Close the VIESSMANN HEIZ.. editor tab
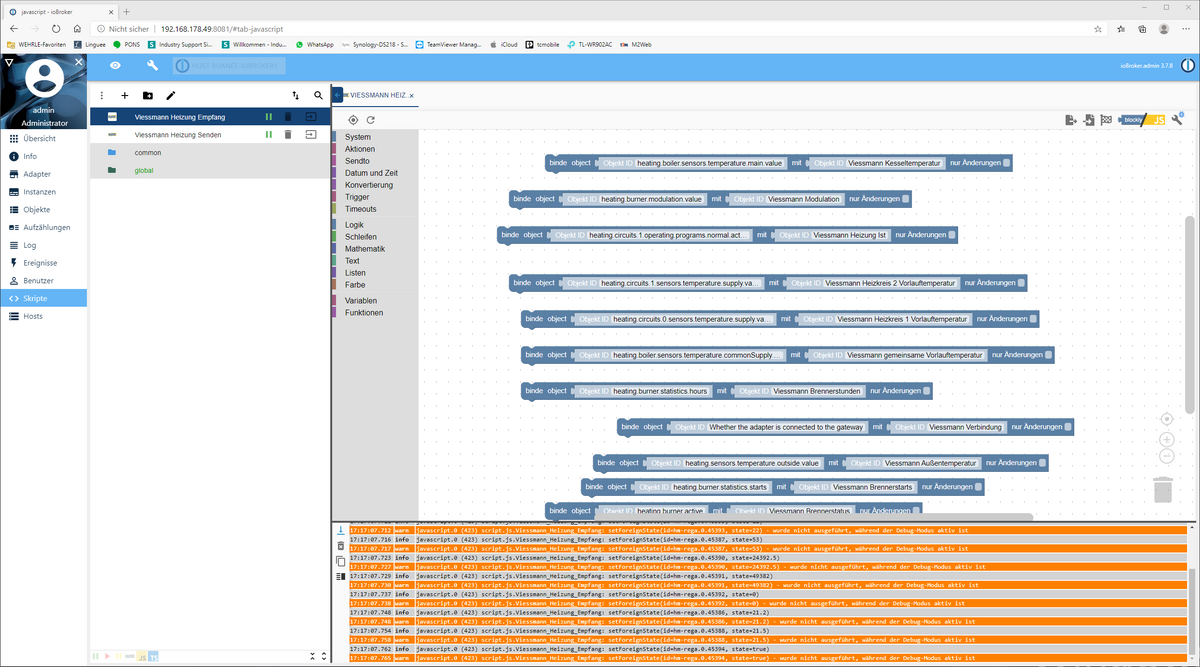The height and width of the screenshot is (667, 1200). pos(412,95)
